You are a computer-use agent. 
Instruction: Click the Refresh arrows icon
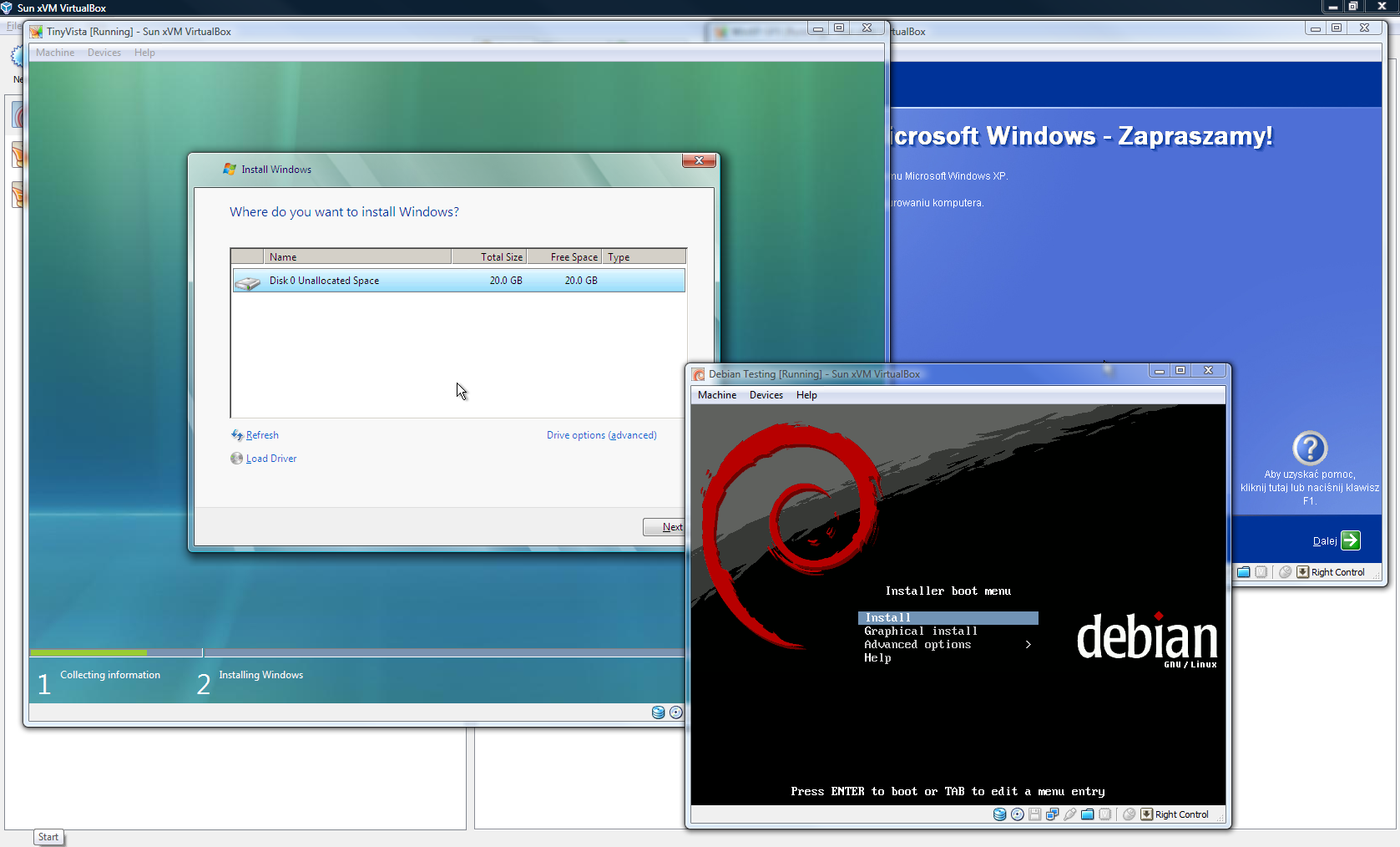[237, 435]
